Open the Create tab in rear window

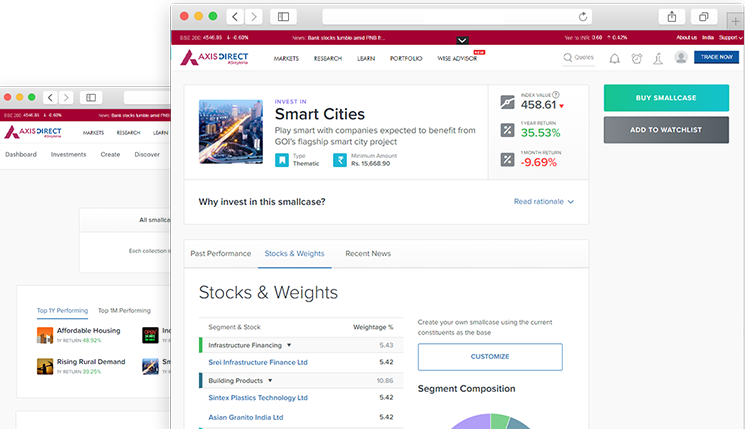pos(110,154)
